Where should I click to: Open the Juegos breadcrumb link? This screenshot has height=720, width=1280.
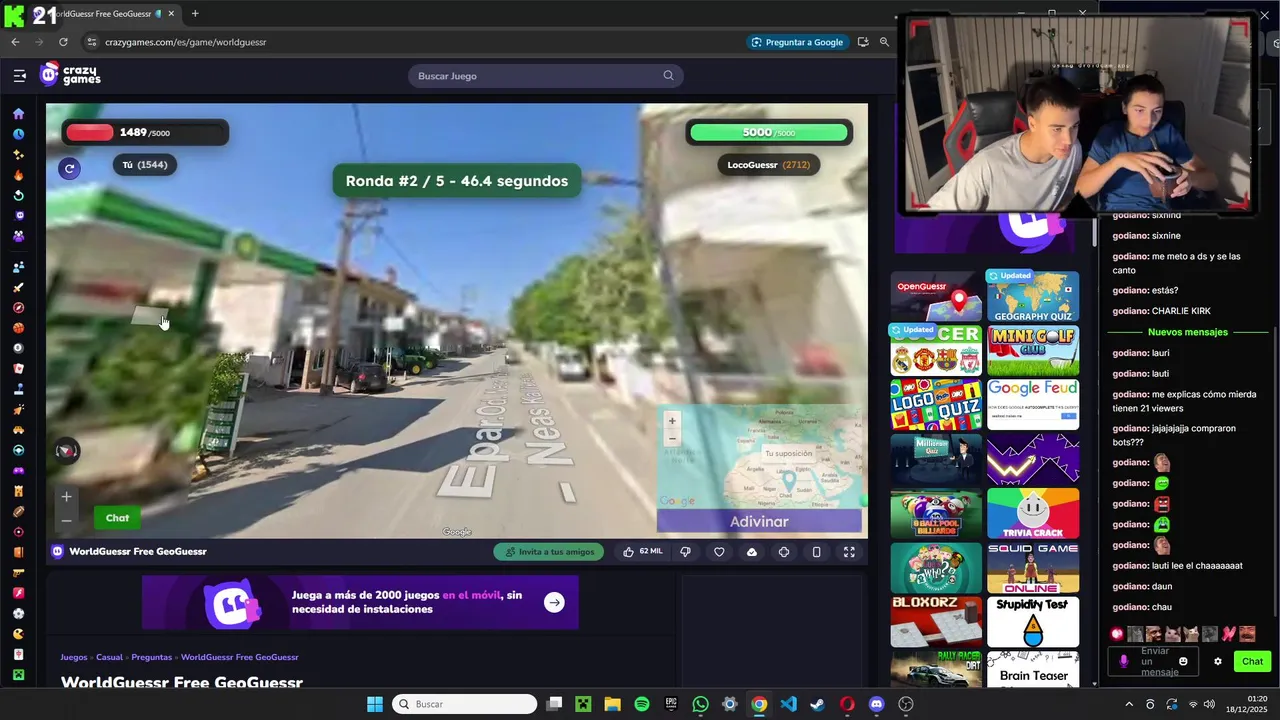[x=74, y=657]
